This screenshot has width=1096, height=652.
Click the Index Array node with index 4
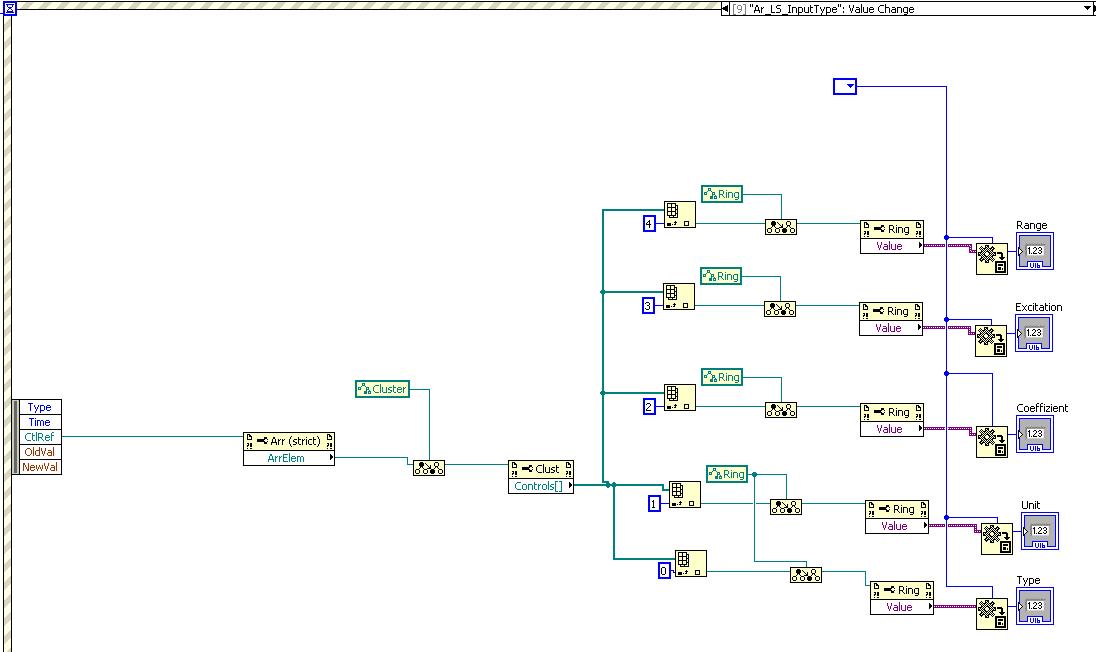[679, 215]
